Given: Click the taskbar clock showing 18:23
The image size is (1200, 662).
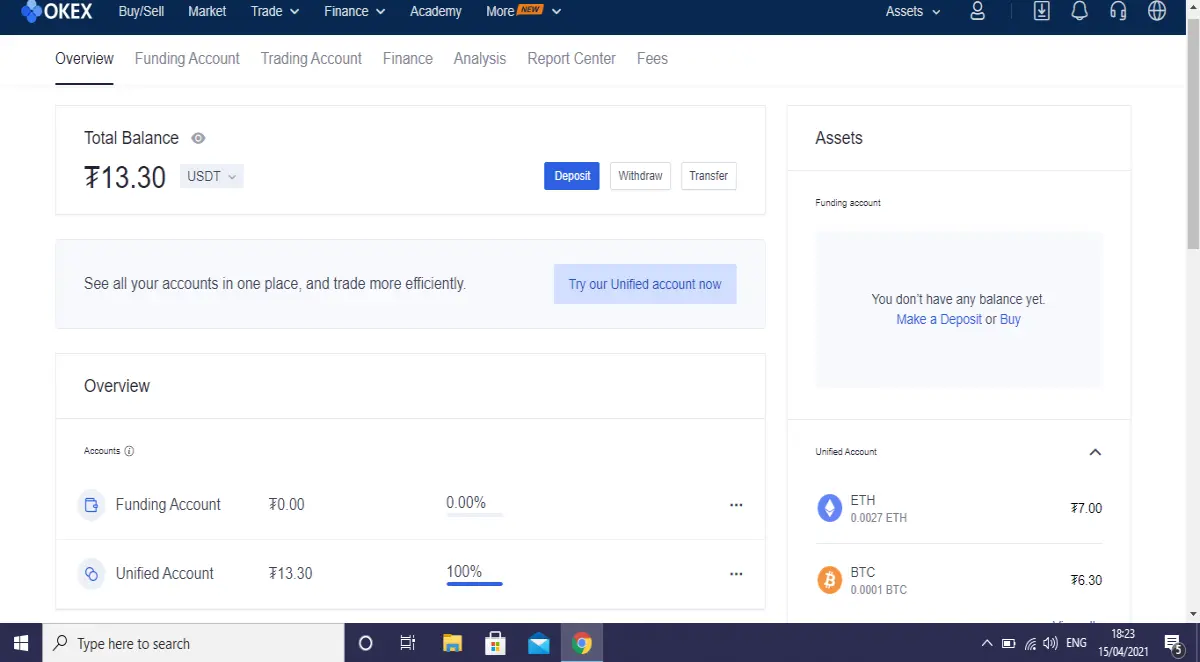Looking at the screenshot, I should coord(1123,643).
